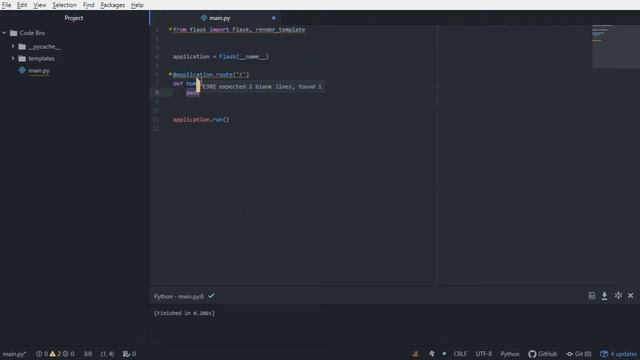The width and height of the screenshot is (640, 360).
Task: Select the Project panel header
Action: pyautogui.click(x=74, y=18)
